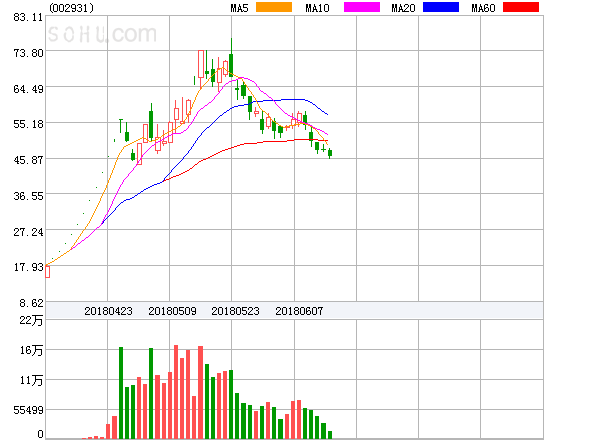The height and width of the screenshot is (440, 600).
Task: Select the MA20 legend label
Action: pos(403,8)
